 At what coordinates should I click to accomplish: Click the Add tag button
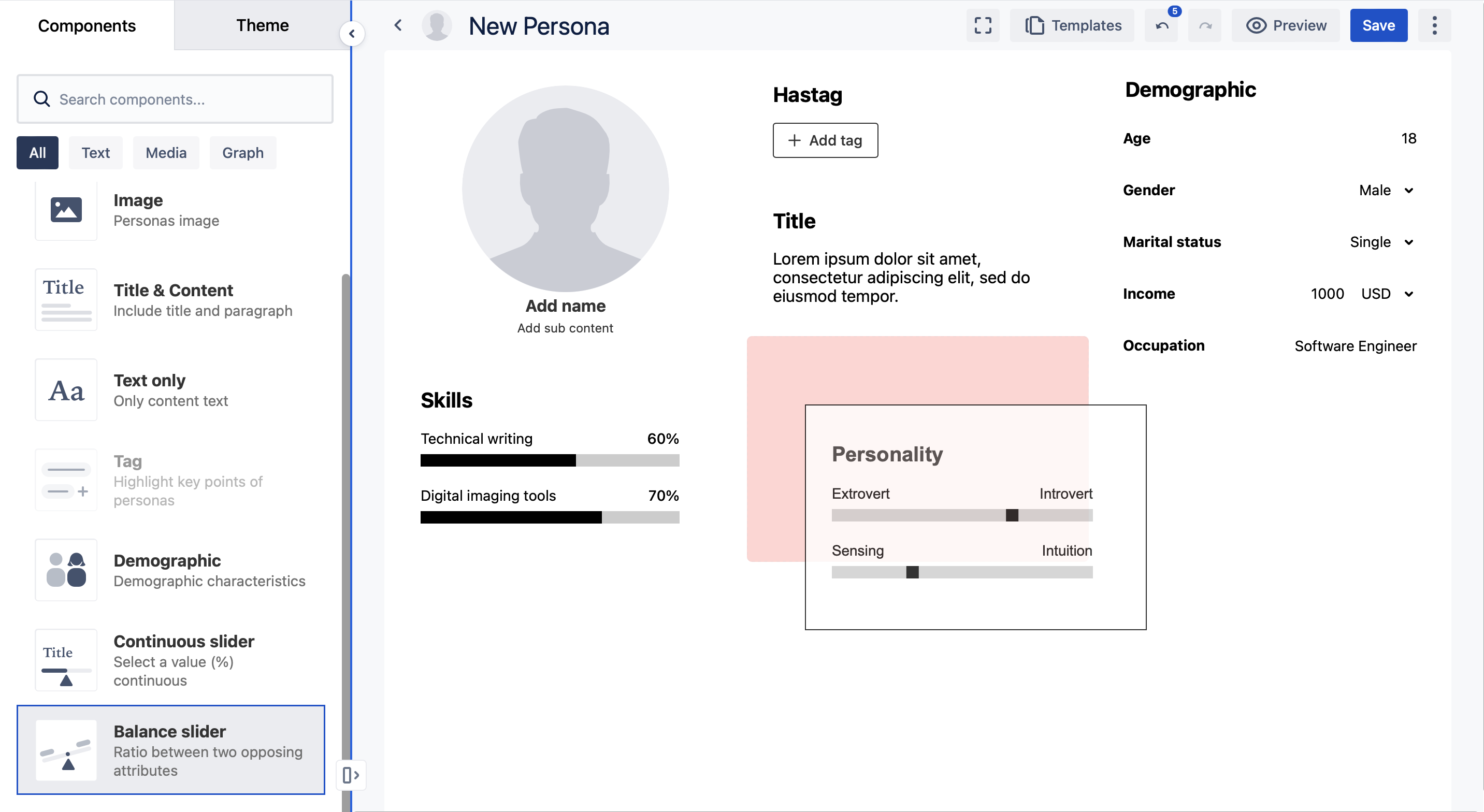[825, 140]
